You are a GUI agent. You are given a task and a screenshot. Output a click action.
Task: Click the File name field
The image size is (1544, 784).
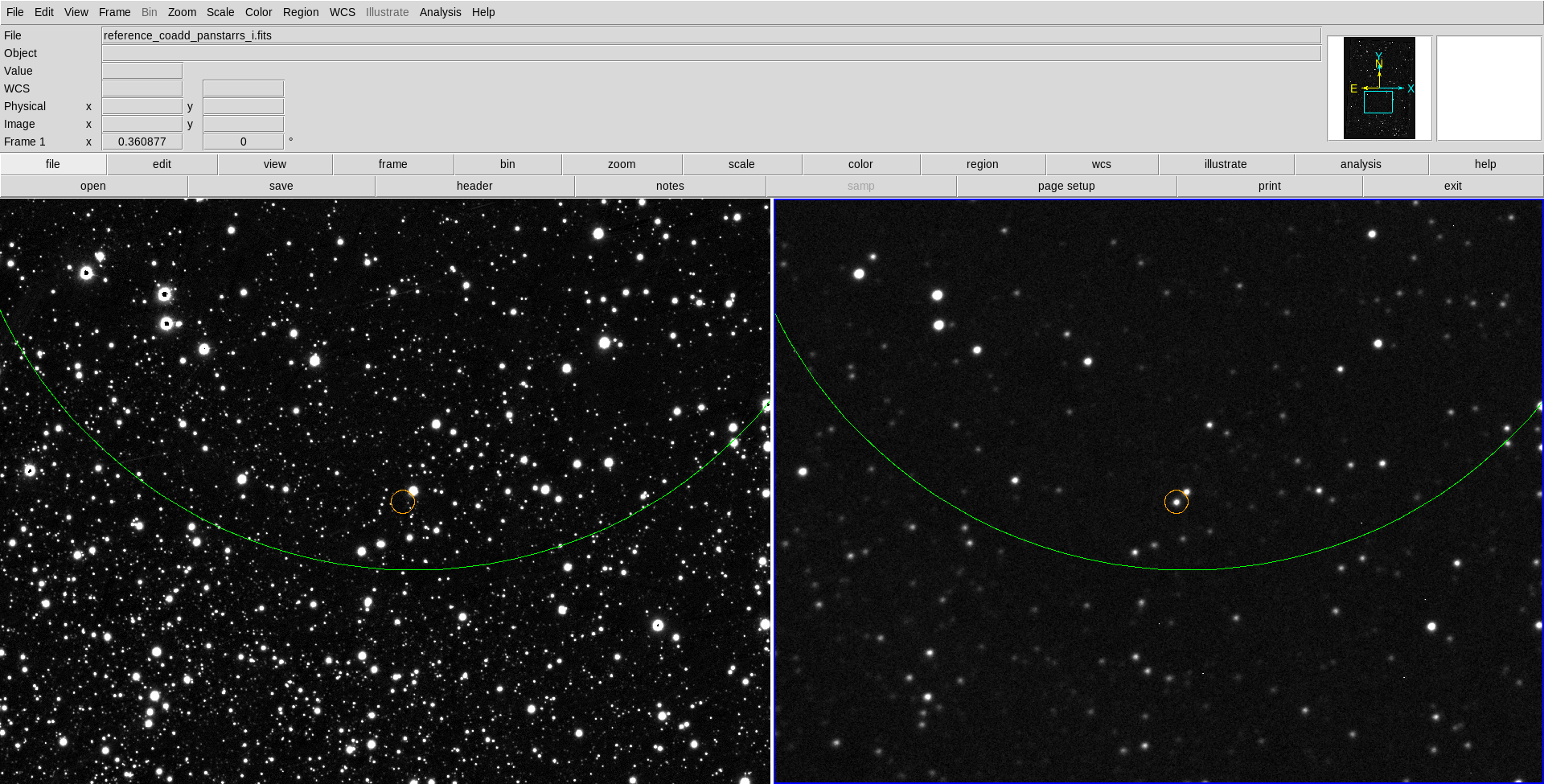click(711, 35)
